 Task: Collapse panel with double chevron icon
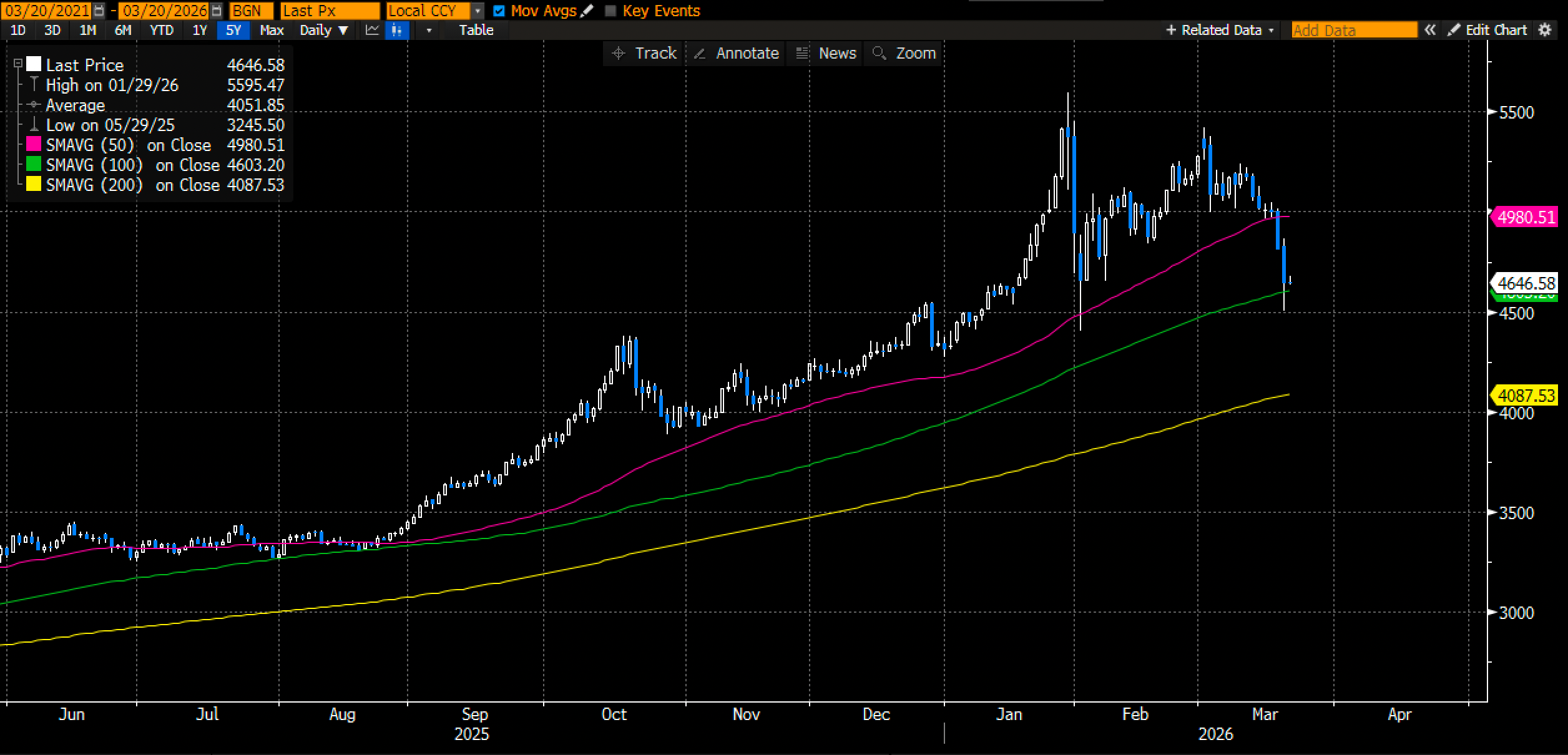1430,30
